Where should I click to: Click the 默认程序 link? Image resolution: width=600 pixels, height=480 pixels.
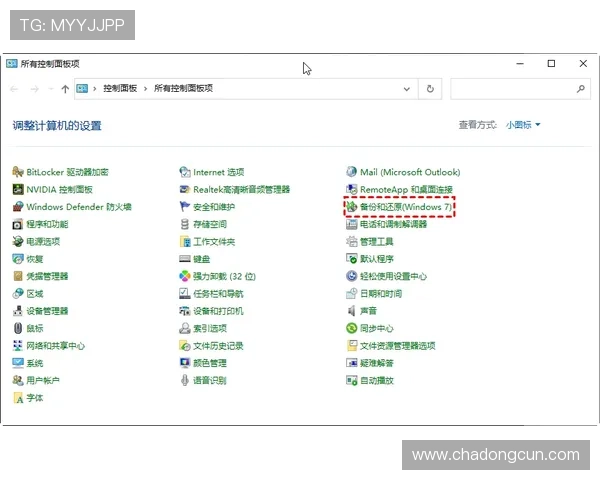(377, 259)
